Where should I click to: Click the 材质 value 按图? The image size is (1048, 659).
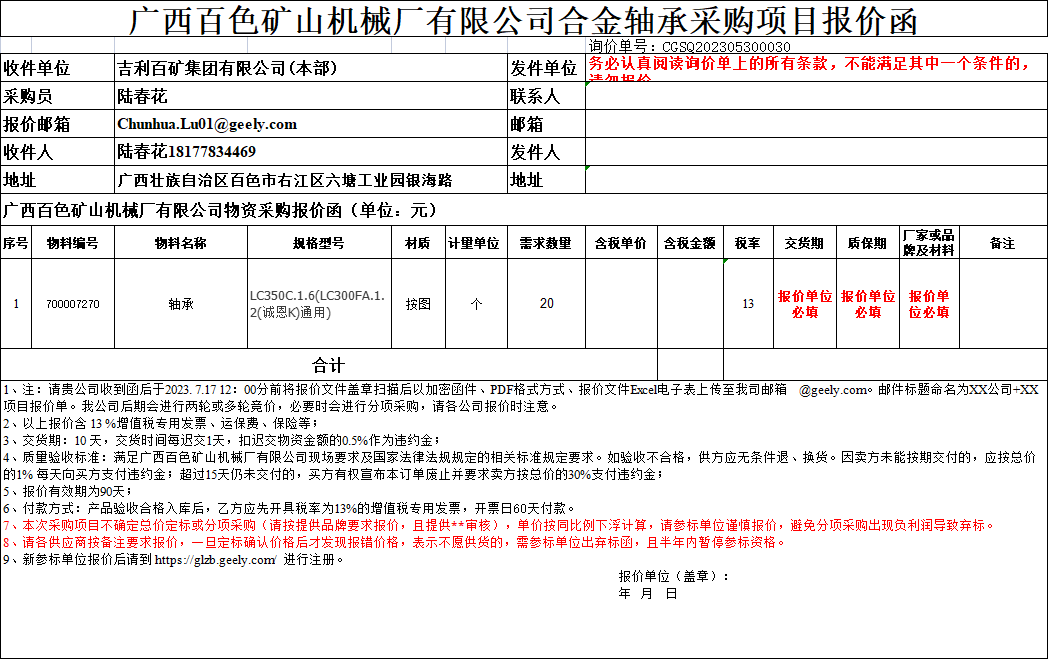click(x=418, y=304)
